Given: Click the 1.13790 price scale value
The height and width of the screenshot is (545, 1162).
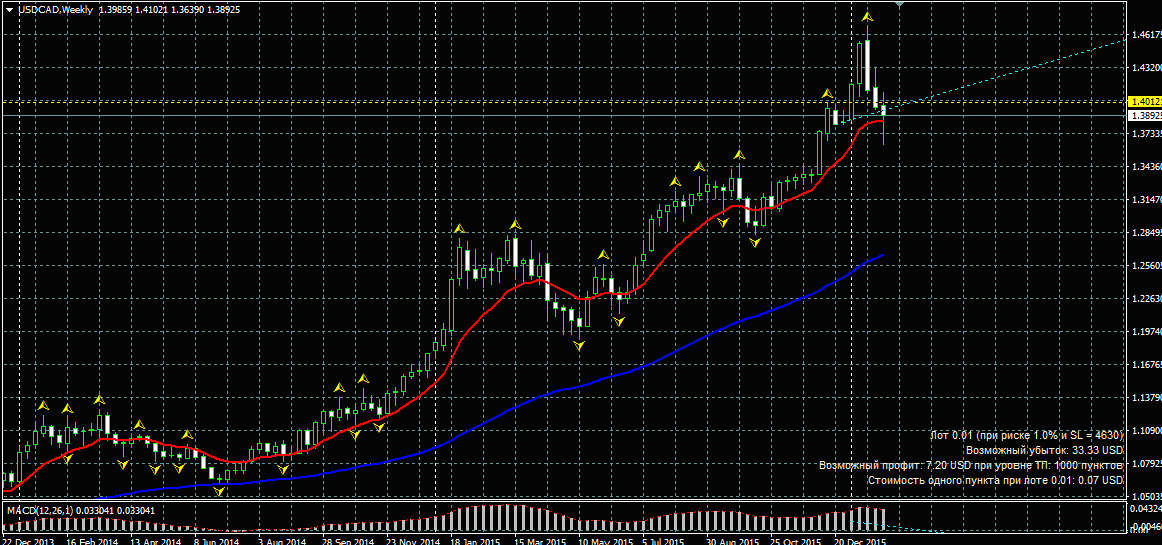Looking at the screenshot, I should coord(1146,397).
